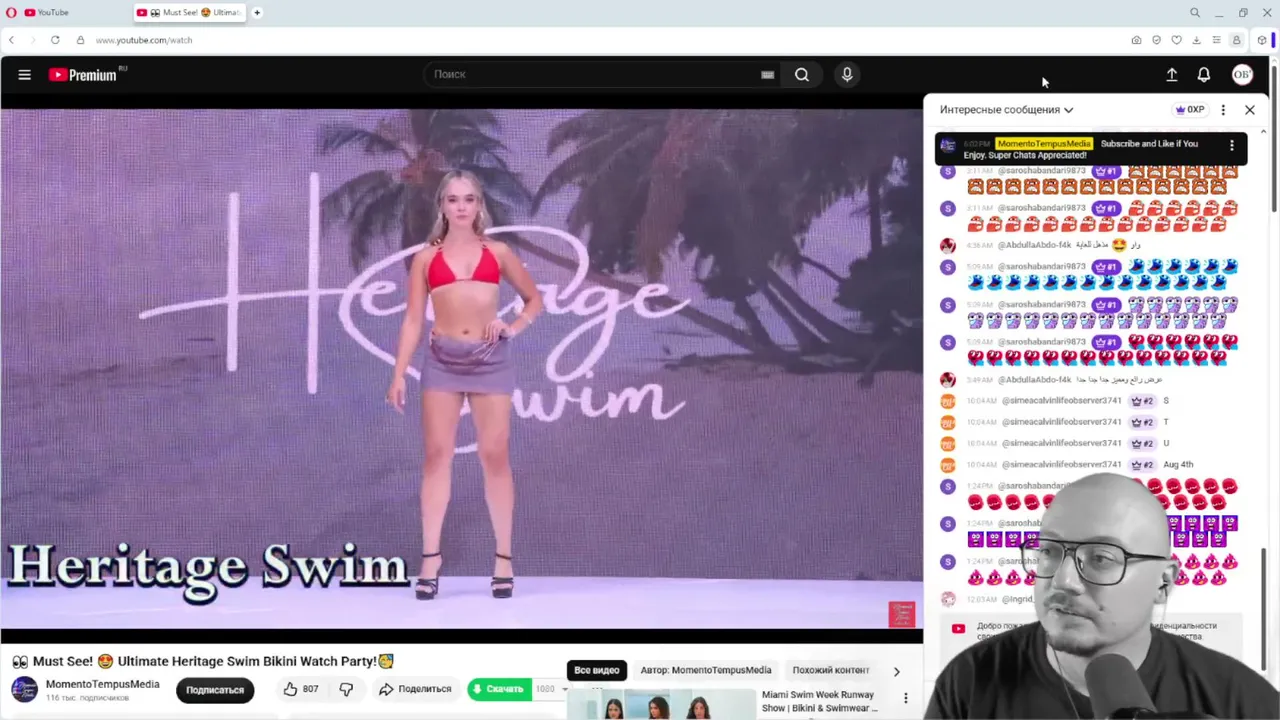Search tabs using the browser magnifier
Screen dimensions: 1280x720
click(1195, 13)
